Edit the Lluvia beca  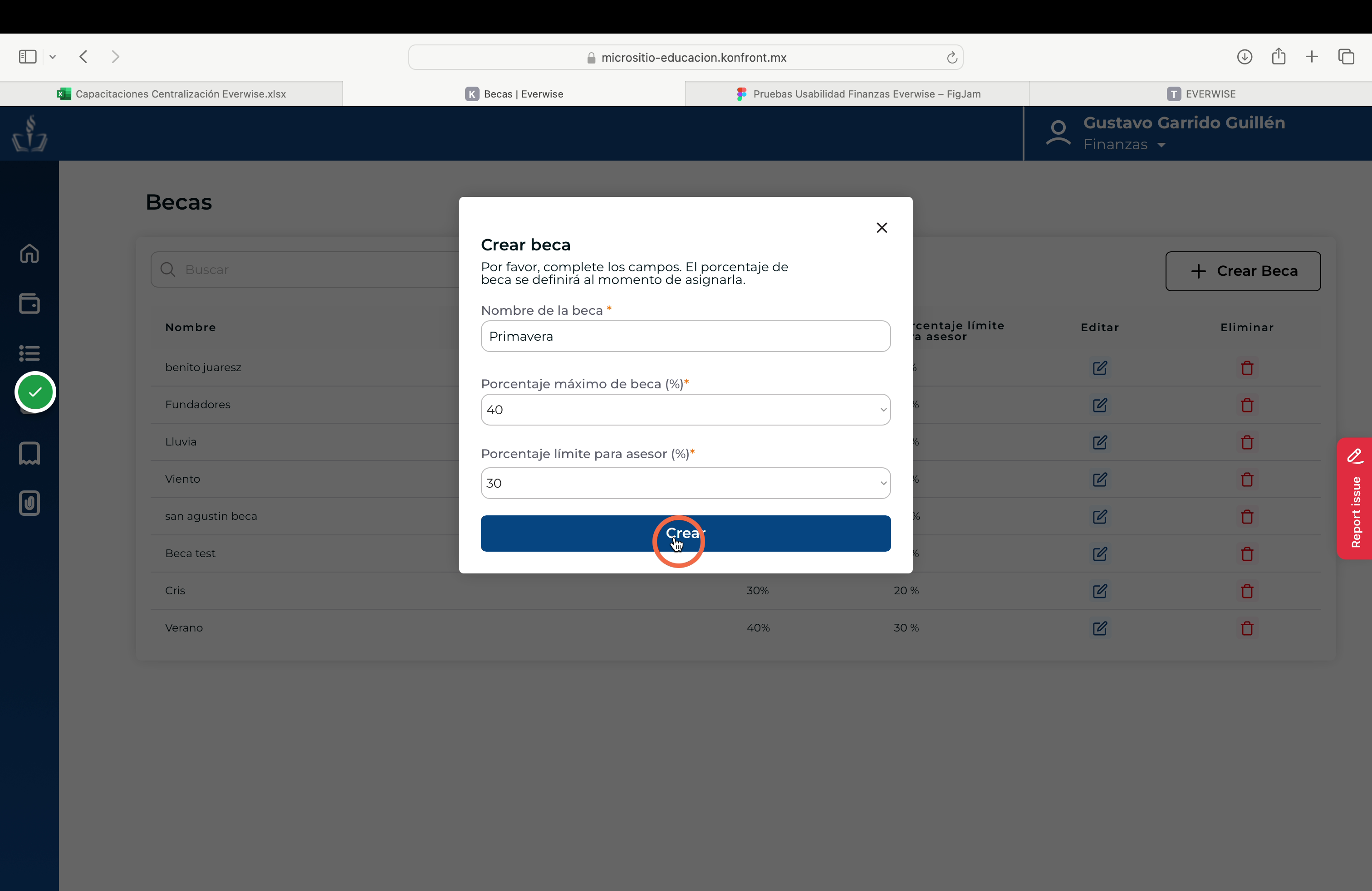pyautogui.click(x=1100, y=442)
